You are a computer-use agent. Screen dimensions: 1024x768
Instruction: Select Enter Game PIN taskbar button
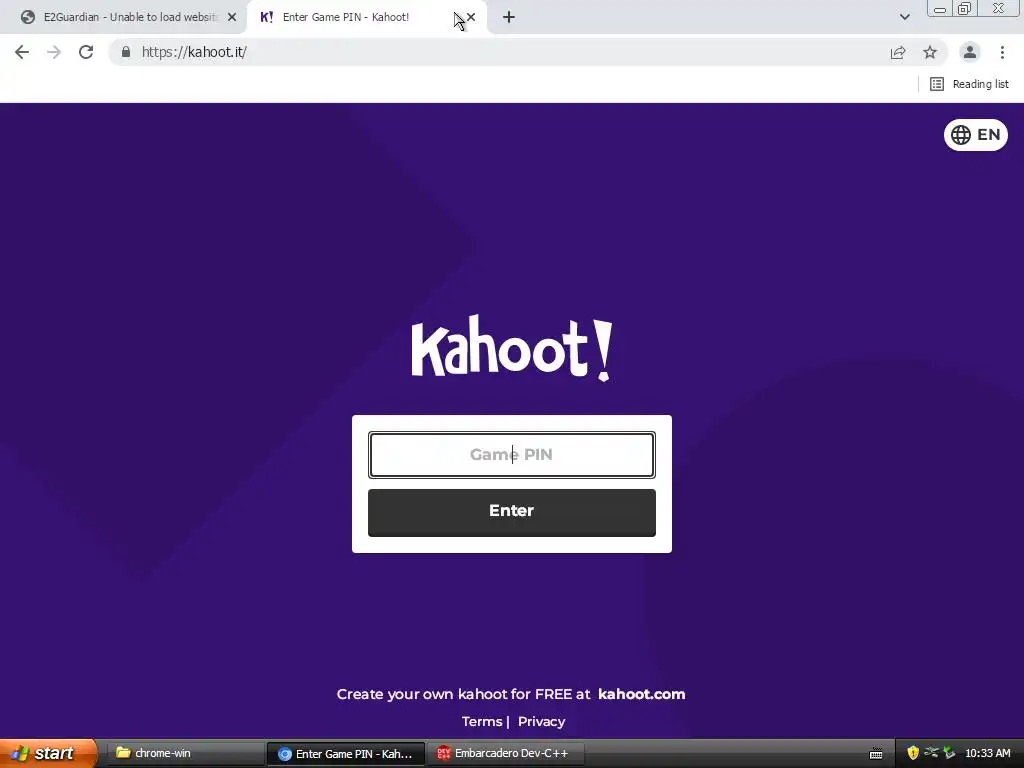(346, 754)
